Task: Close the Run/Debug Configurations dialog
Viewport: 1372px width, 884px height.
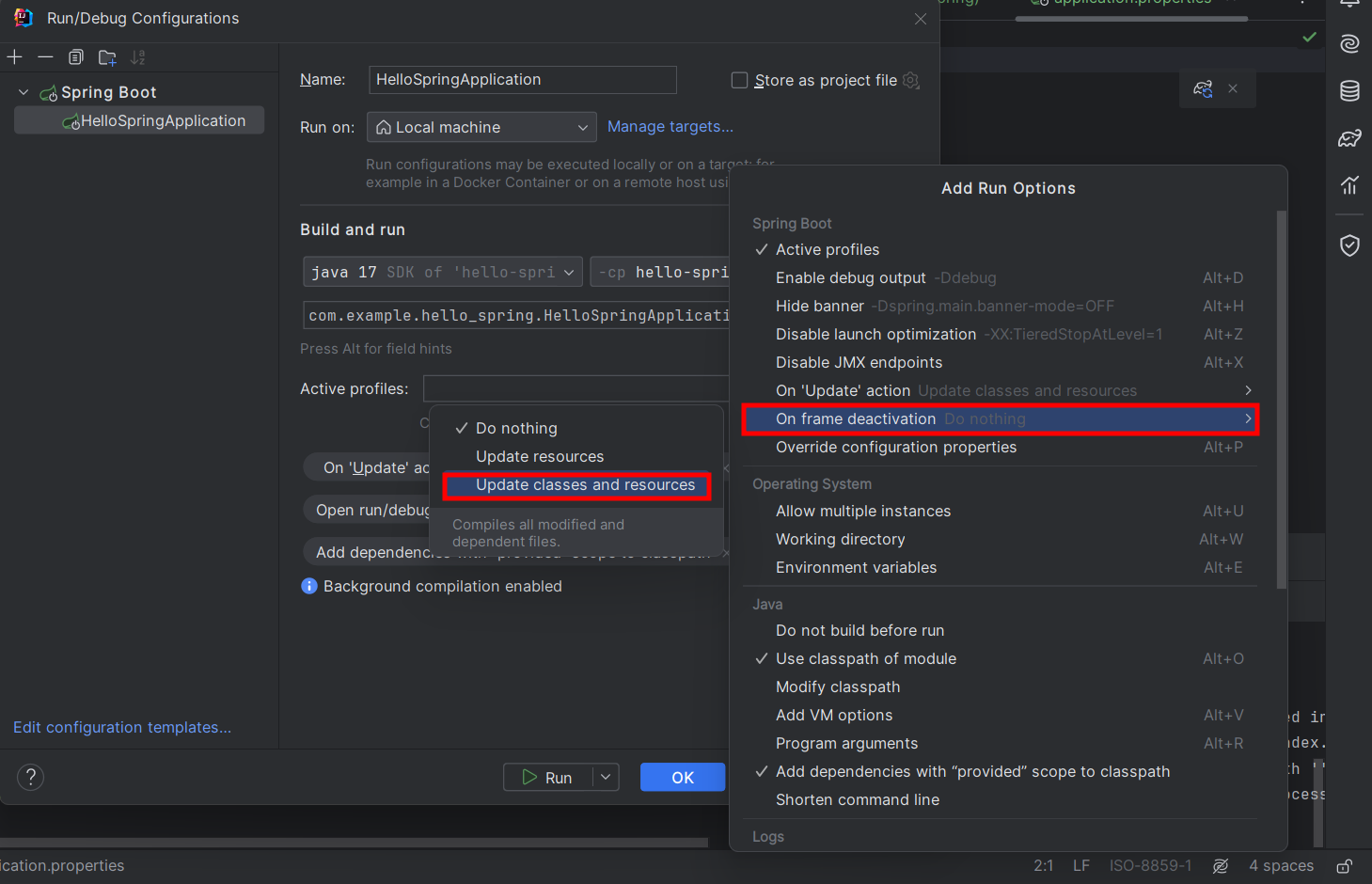Action: point(921,19)
